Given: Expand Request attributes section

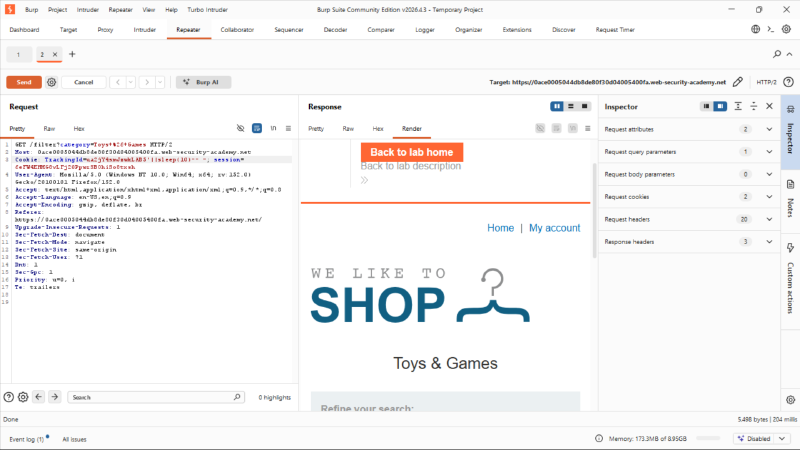Looking at the screenshot, I should pos(689,129).
